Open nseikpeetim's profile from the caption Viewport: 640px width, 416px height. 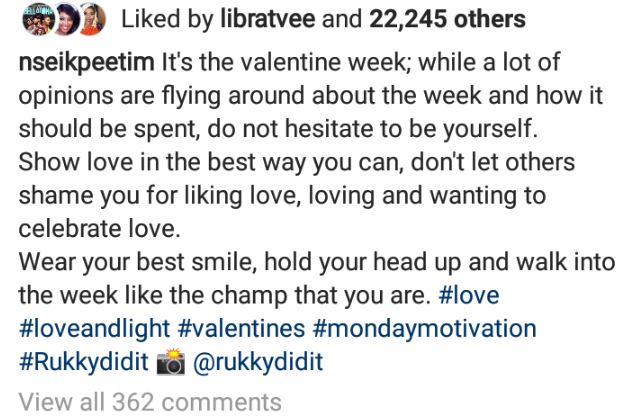click(87, 63)
